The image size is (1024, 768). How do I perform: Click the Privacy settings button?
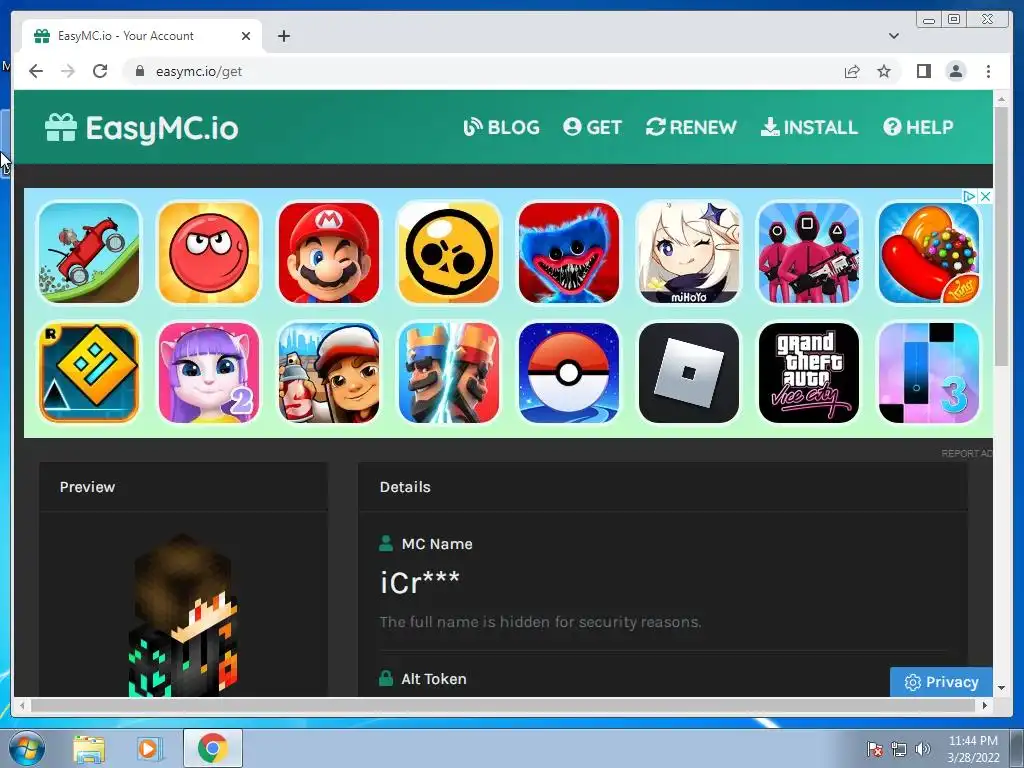tap(941, 682)
